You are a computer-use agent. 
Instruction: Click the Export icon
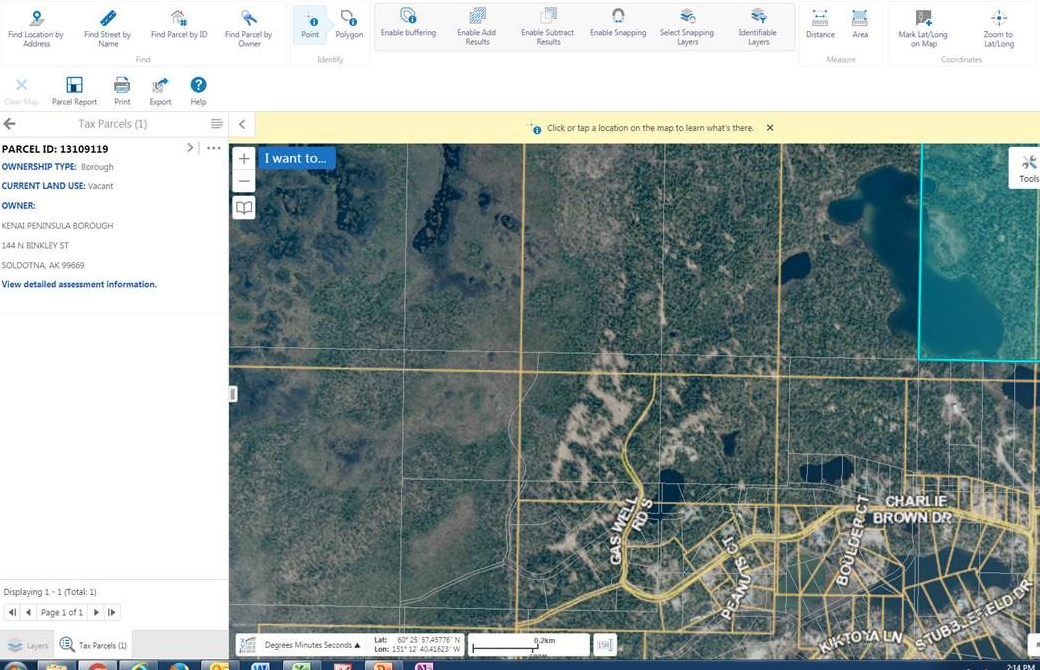(x=160, y=92)
